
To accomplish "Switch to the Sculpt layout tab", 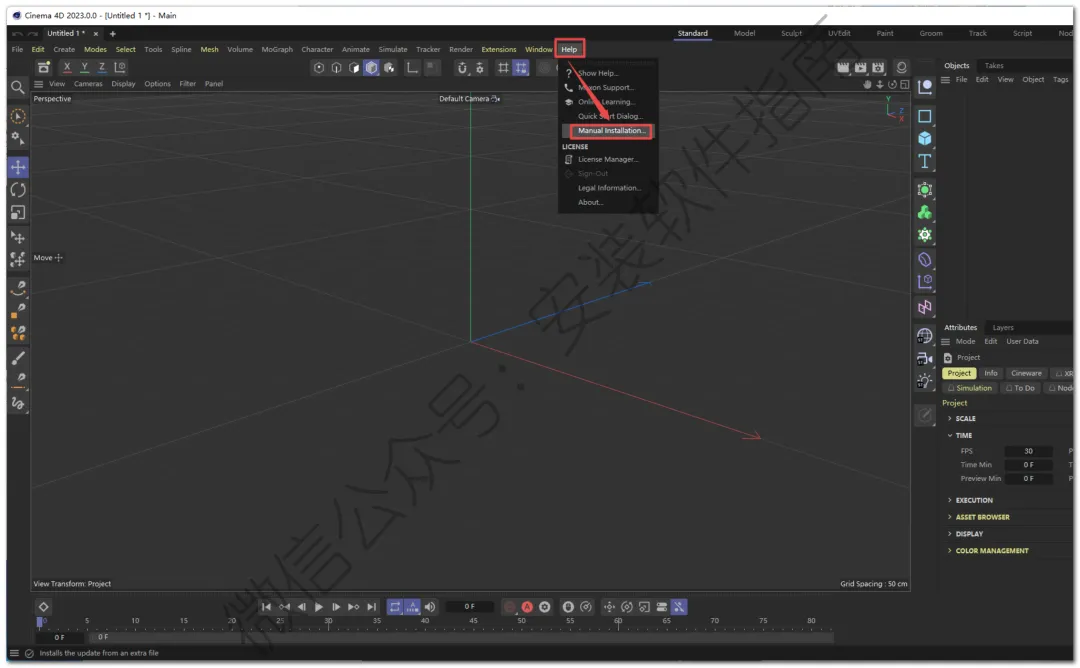I will [x=791, y=33].
